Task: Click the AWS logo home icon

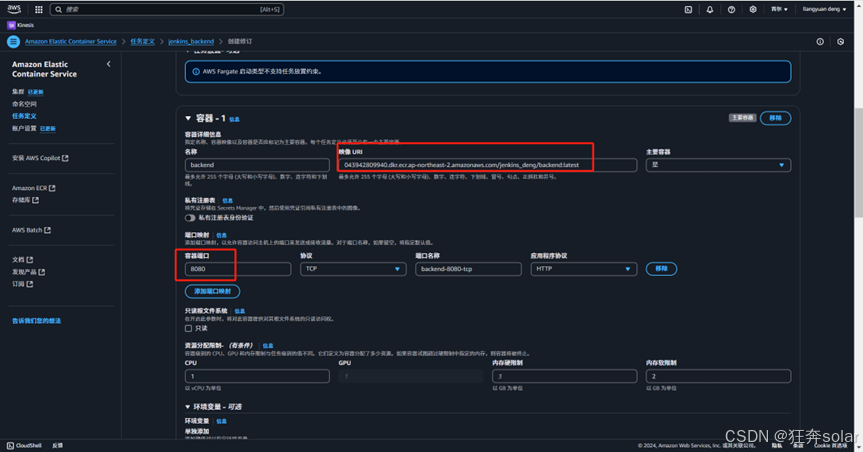Action: 14,9
